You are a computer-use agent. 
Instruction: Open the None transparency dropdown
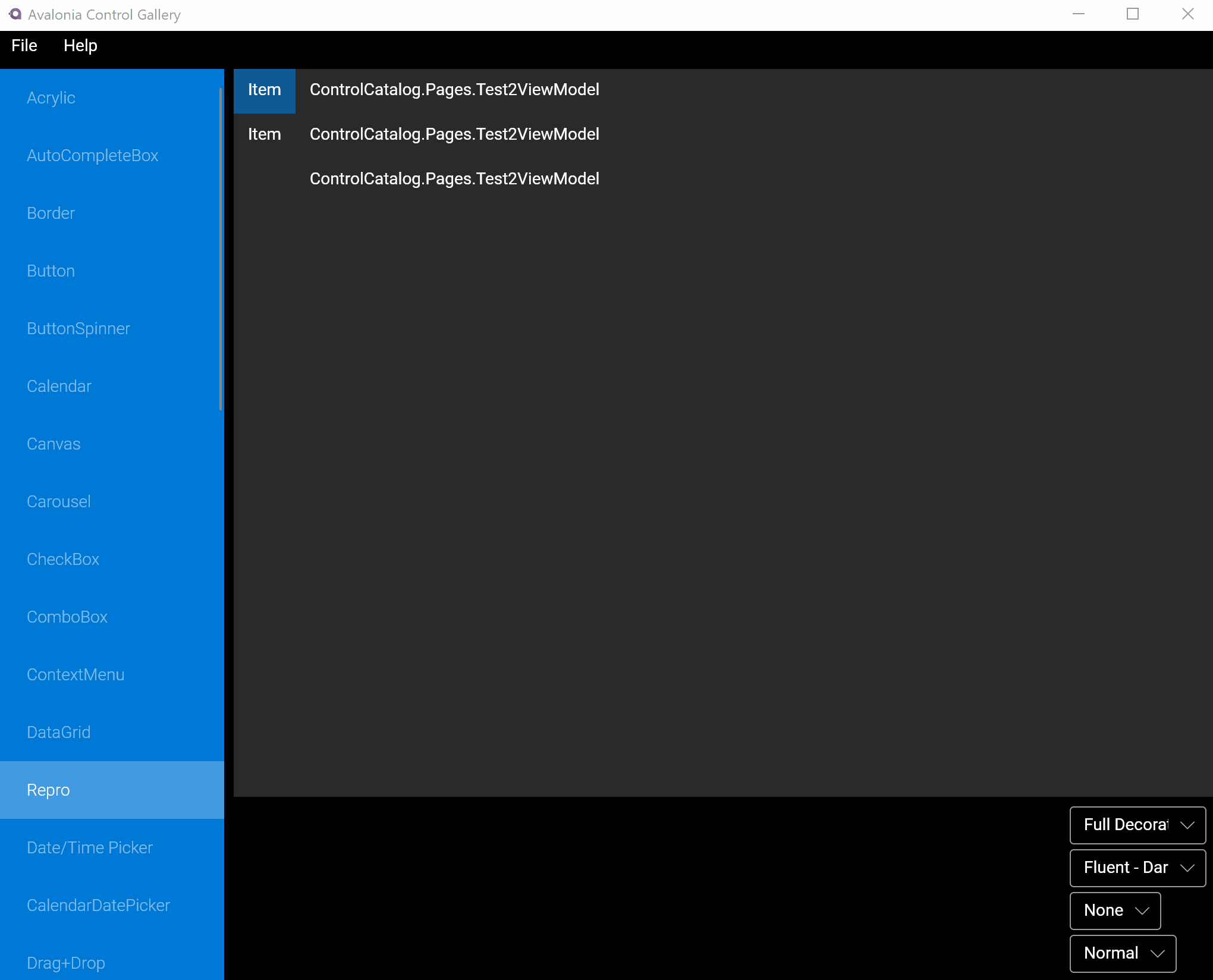[x=1114, y=910]
